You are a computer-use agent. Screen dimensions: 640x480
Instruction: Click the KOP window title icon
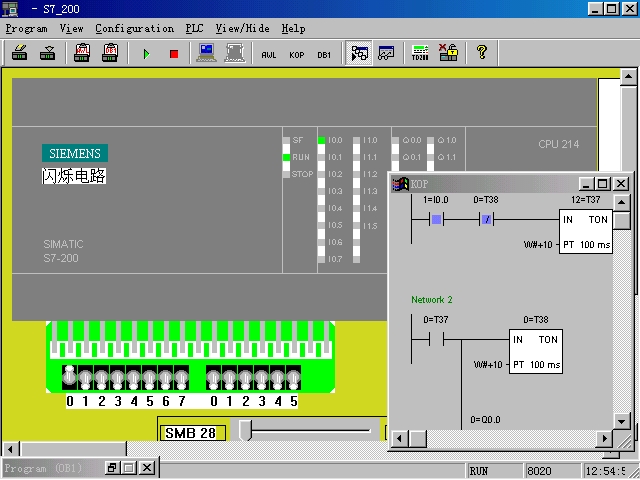click(400, 184)
